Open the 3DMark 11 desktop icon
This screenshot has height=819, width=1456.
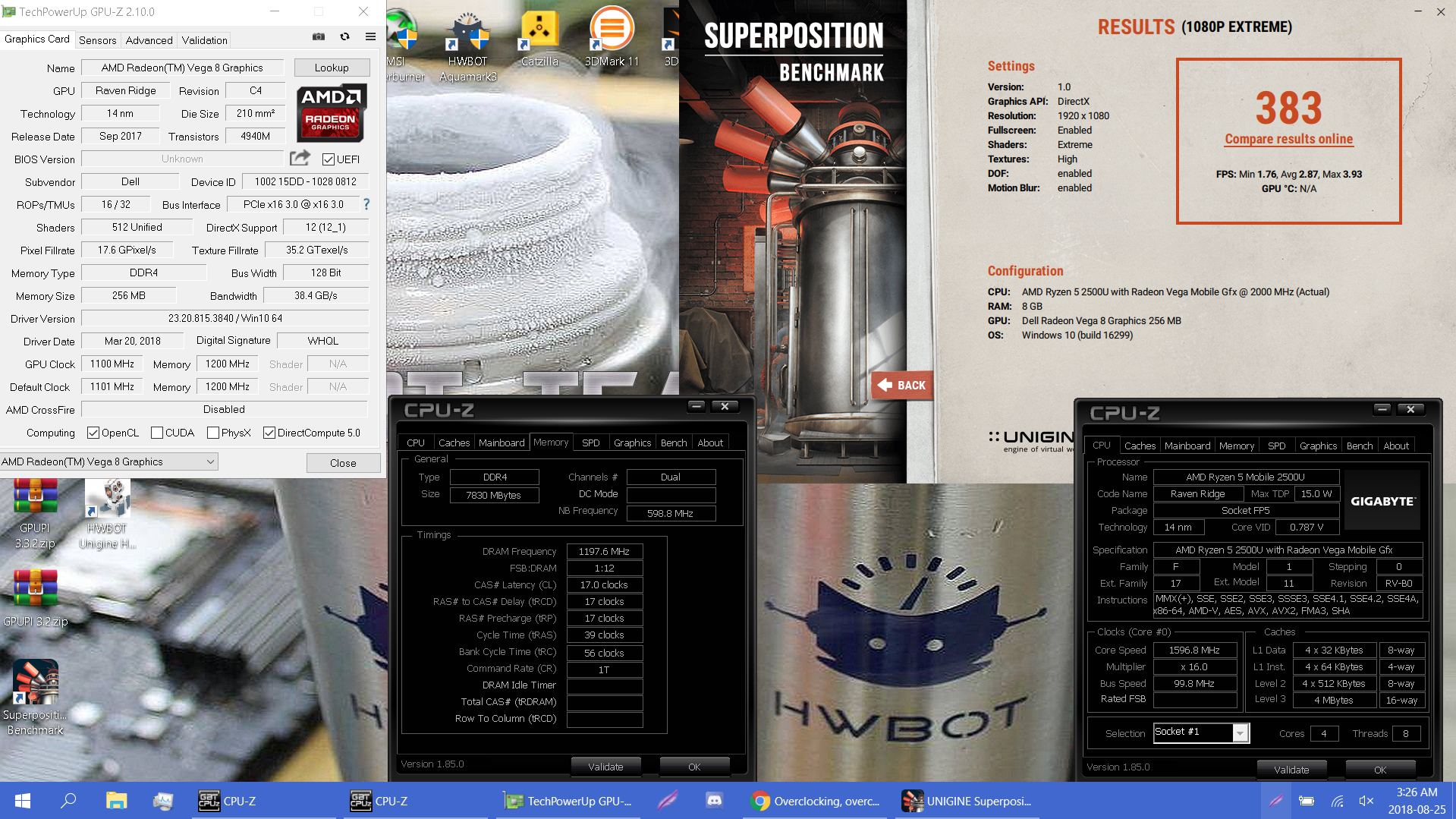click(612, 38)
